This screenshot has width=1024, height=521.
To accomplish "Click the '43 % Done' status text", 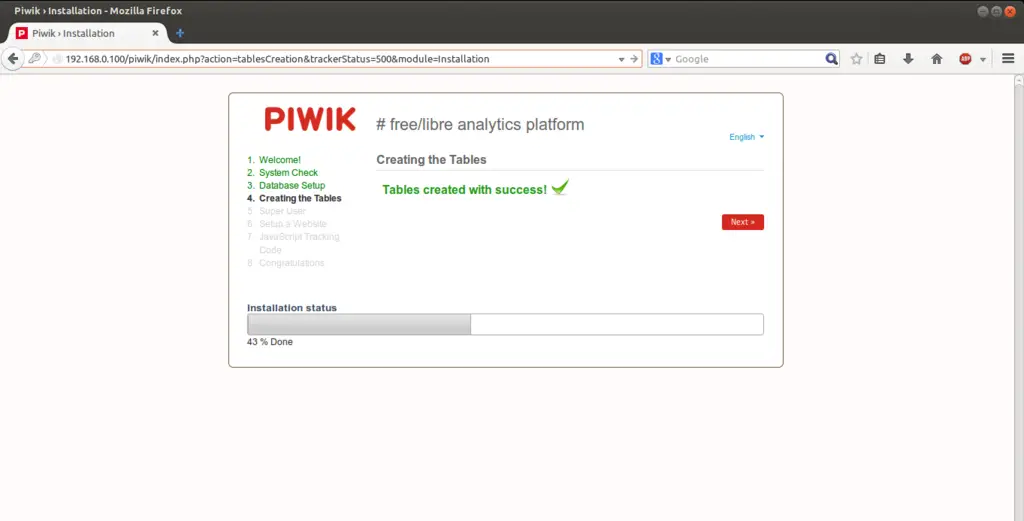I will click(x=270, y=342).
